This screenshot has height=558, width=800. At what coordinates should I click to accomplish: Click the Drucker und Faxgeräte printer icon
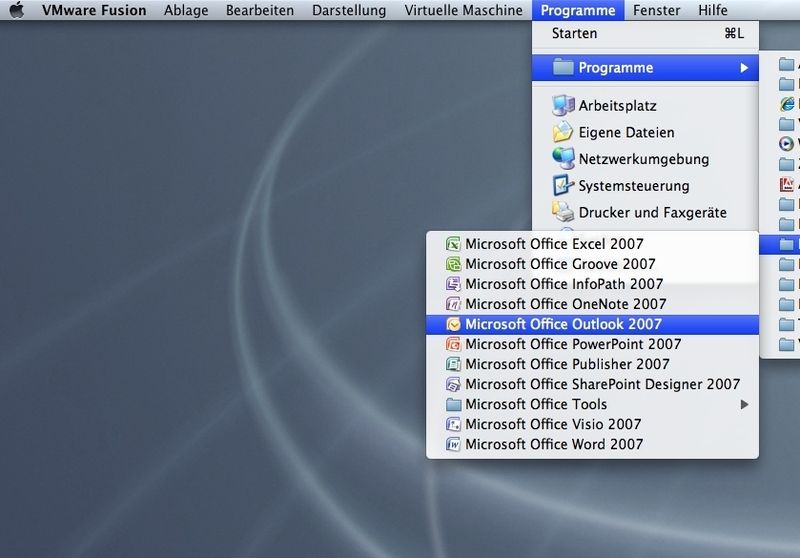click(x=563, y=212)
